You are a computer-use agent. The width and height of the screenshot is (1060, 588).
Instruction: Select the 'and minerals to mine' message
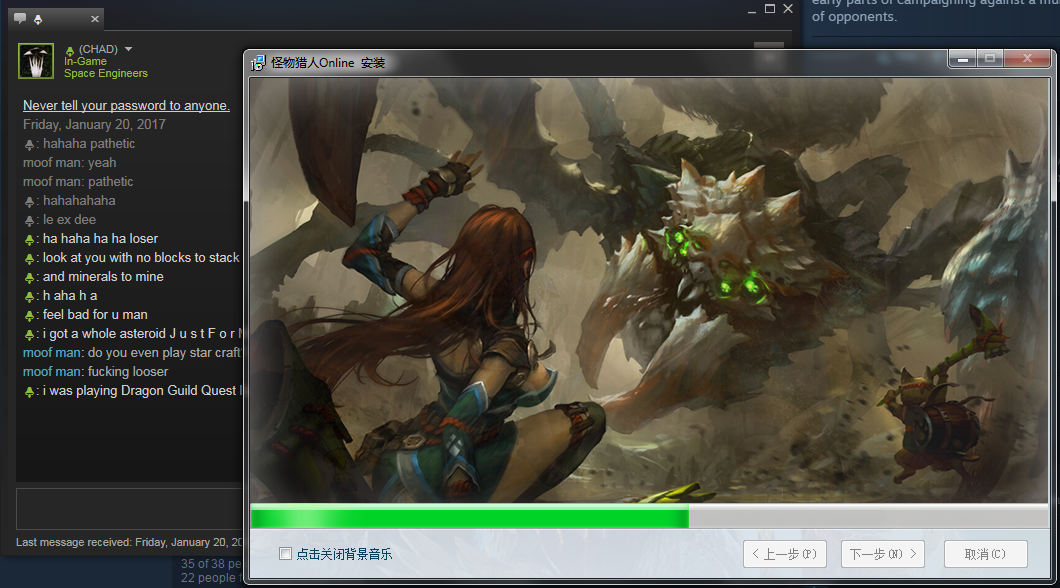[103, 276]
